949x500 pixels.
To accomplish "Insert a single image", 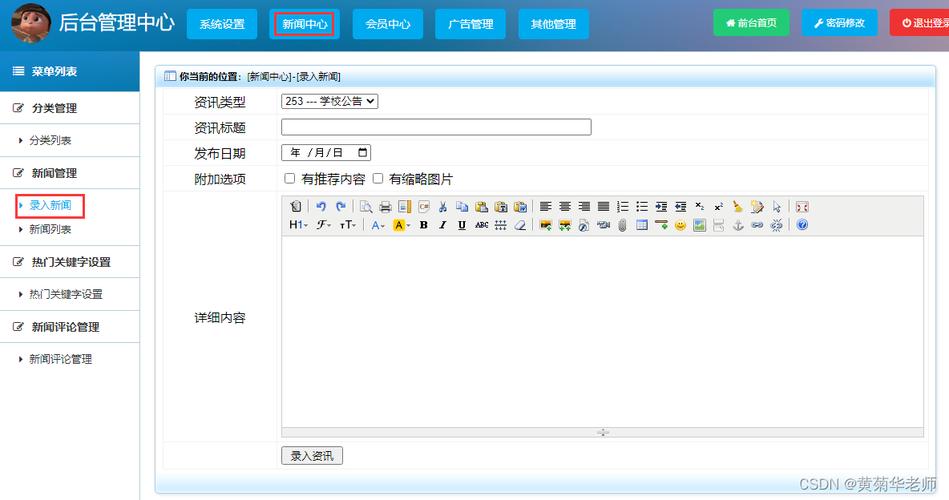I will coord(545,225).
